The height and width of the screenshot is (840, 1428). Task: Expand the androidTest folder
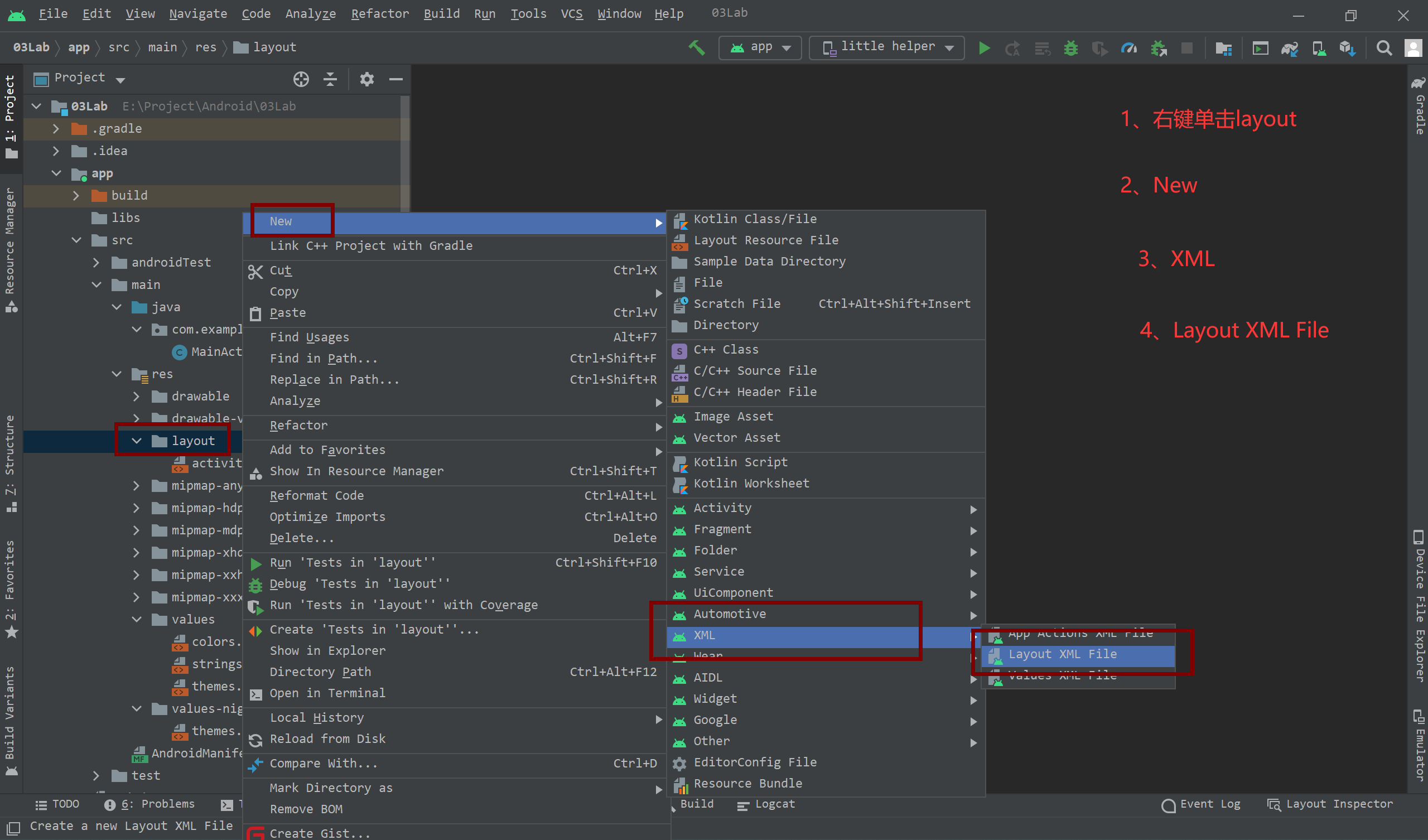pyautogui.click(x=97, y=262)
